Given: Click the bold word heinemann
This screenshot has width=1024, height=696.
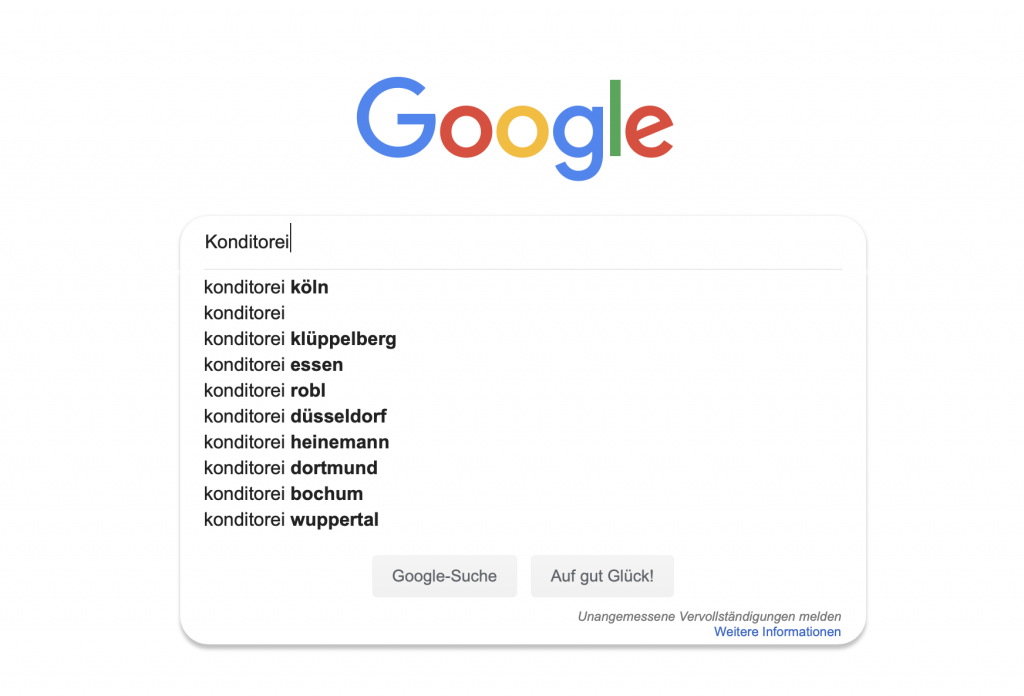Looking at the screenshot, I should point(340,442).
